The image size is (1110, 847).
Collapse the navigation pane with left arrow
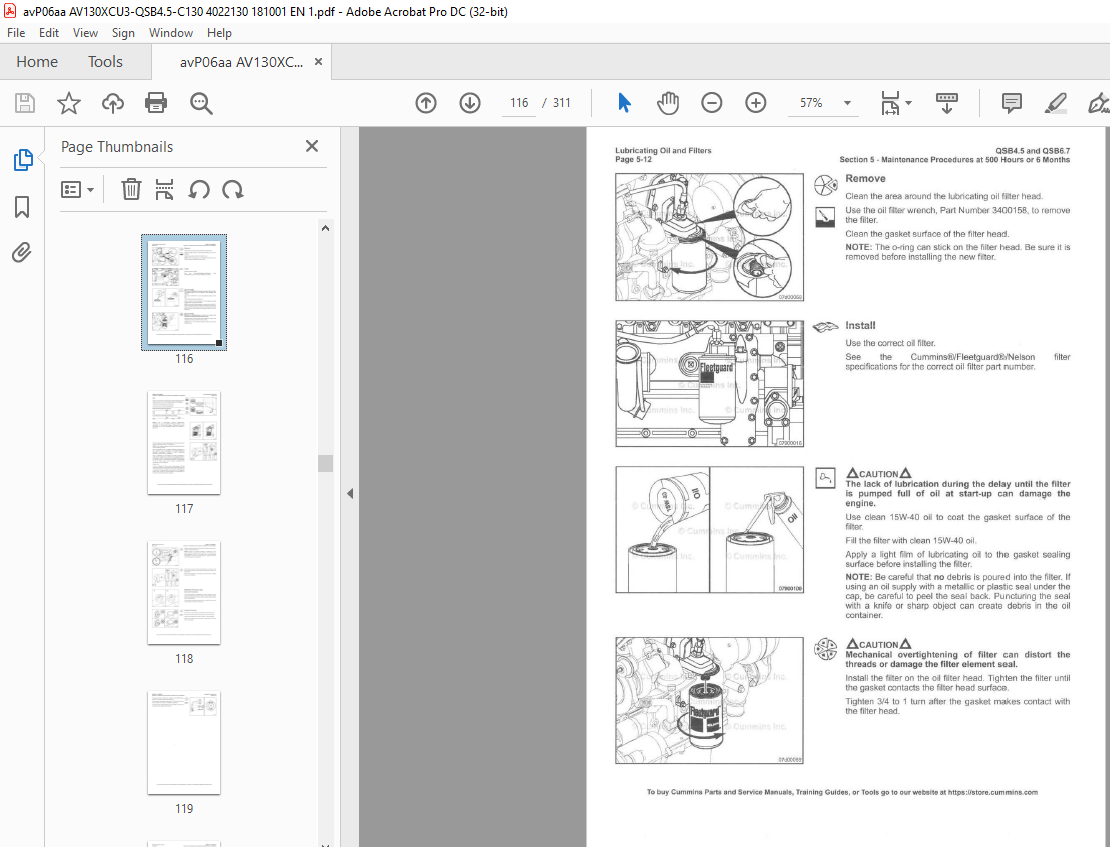point(350,494)
